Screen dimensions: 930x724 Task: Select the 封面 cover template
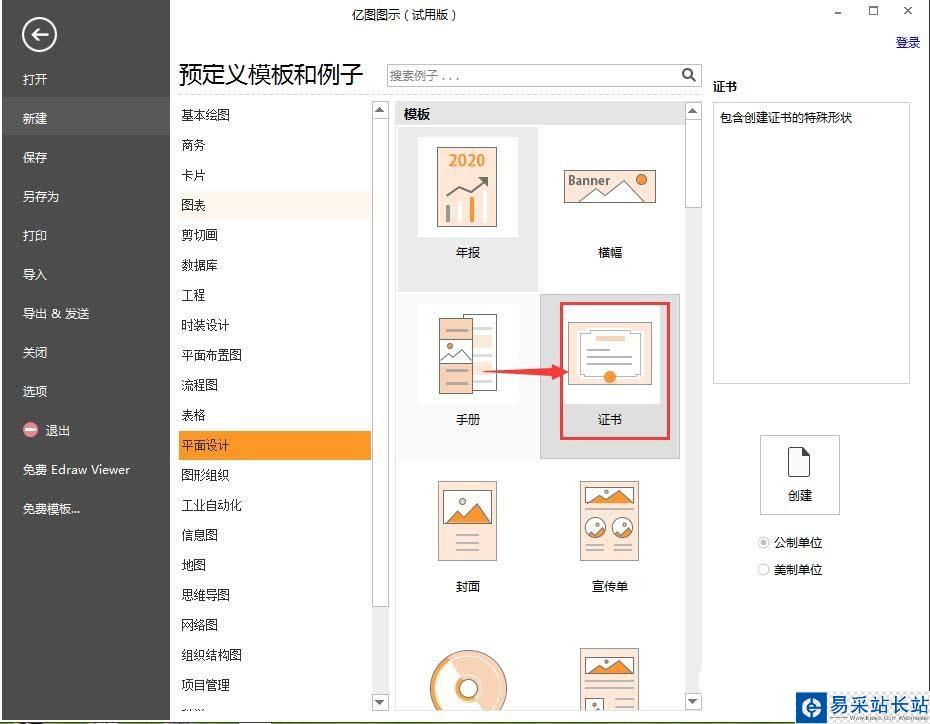(467, 536)
